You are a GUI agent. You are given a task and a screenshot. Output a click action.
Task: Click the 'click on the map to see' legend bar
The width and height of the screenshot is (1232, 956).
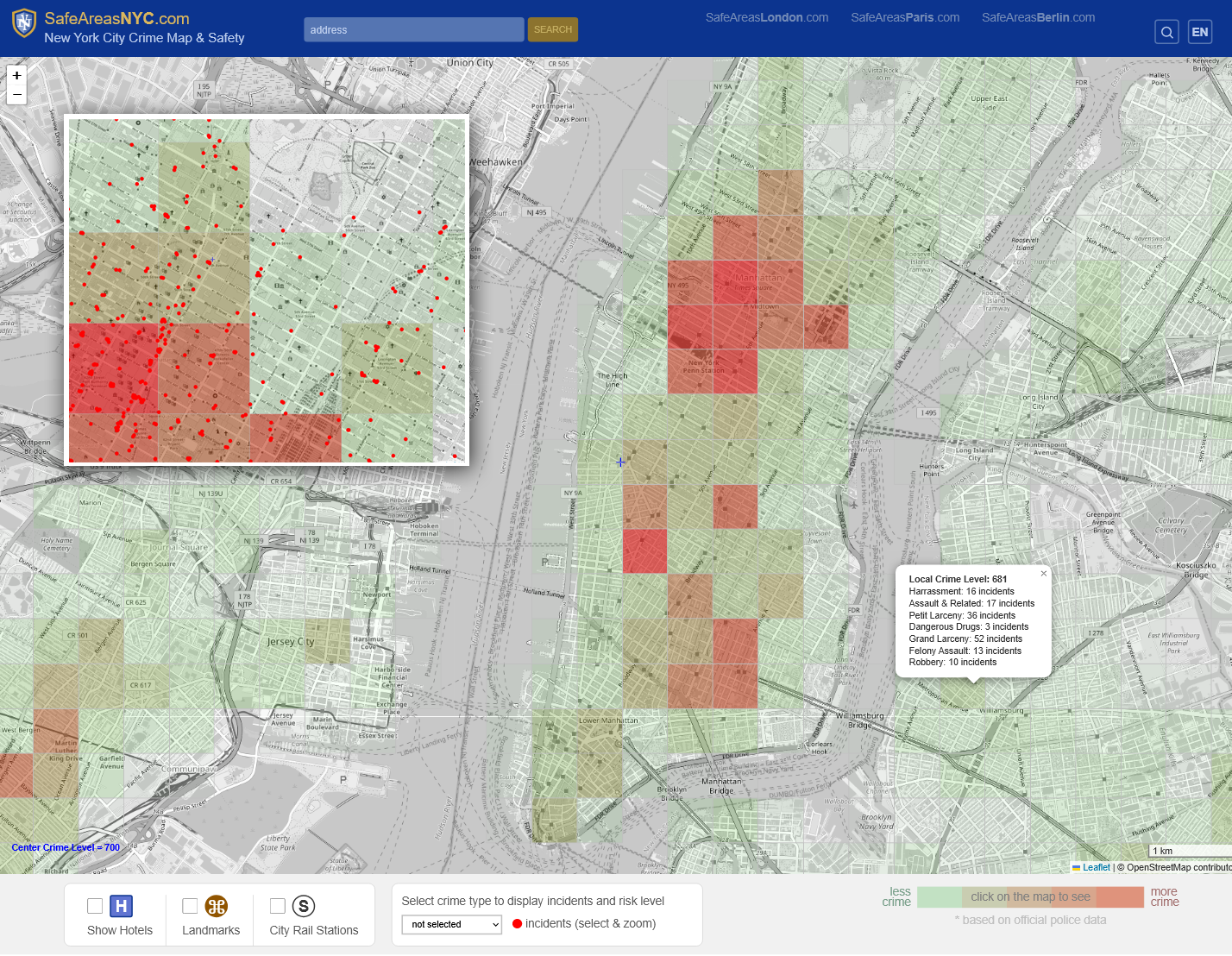pyautogui.click(x=1030, y=897)
